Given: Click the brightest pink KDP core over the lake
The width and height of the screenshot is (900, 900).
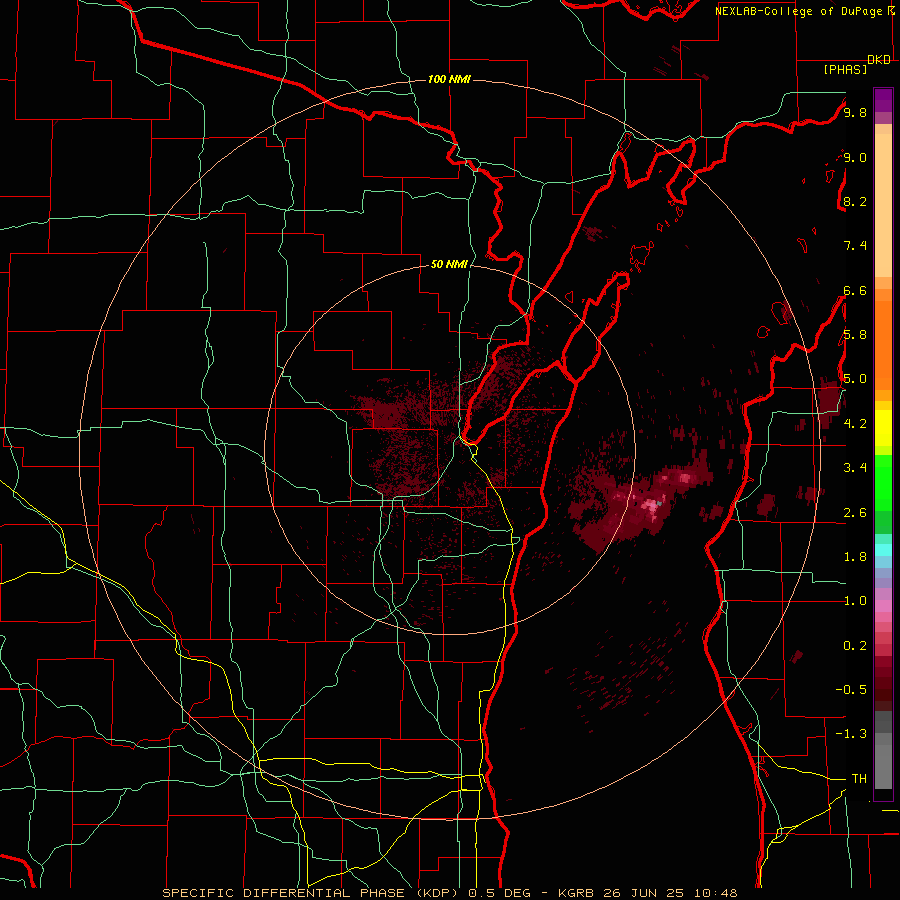Looking at the screenshot, I should [651, 505].
